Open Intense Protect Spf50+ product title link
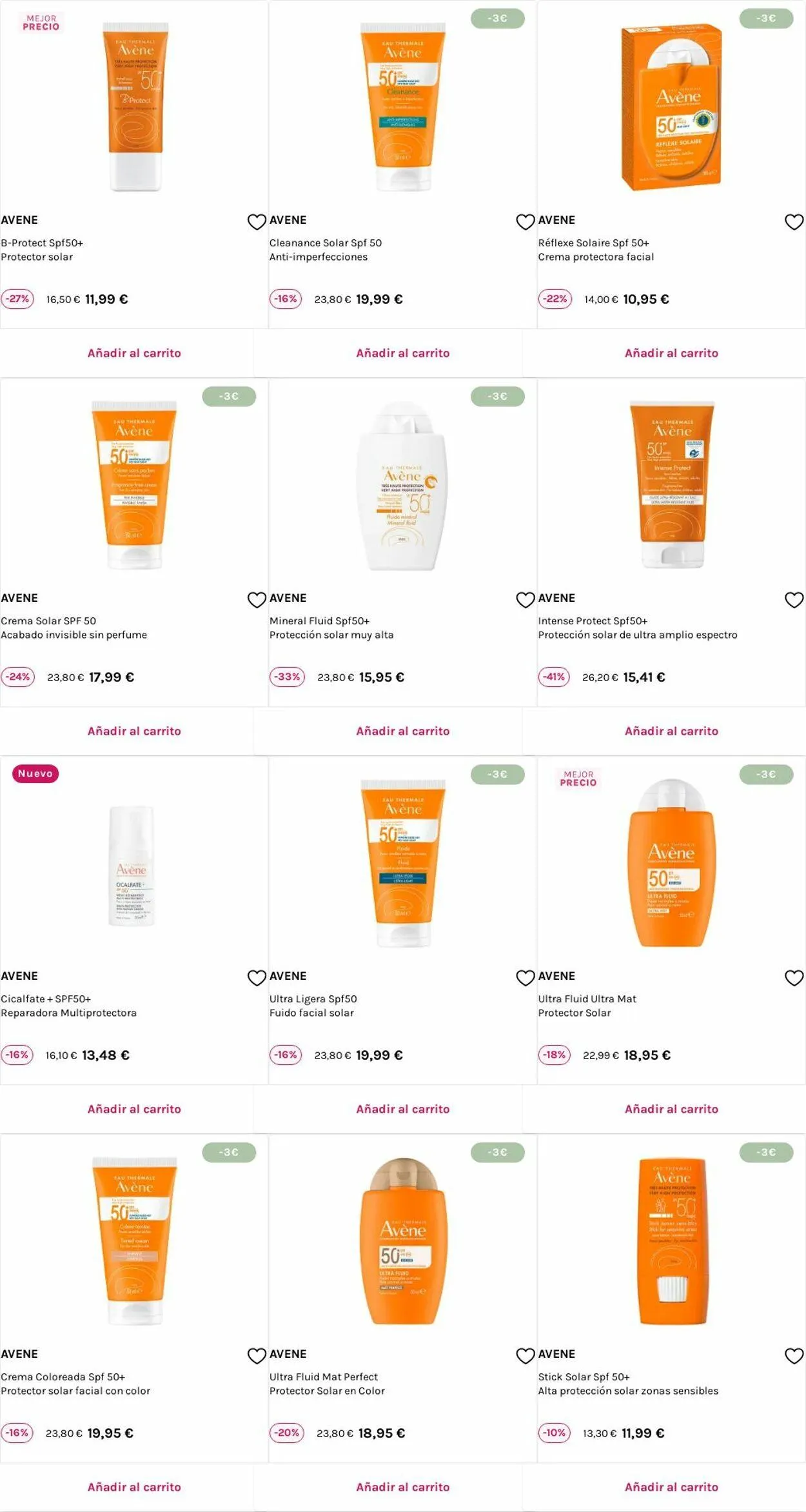Viewport: 806px width, 1512px height. point(593,621)
